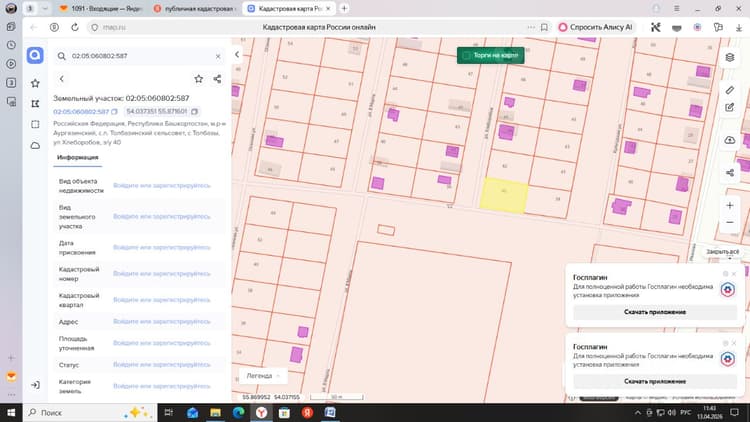Screen dimensions: 750x422
Task: Clear the search field with X
Action: (218, 56)
